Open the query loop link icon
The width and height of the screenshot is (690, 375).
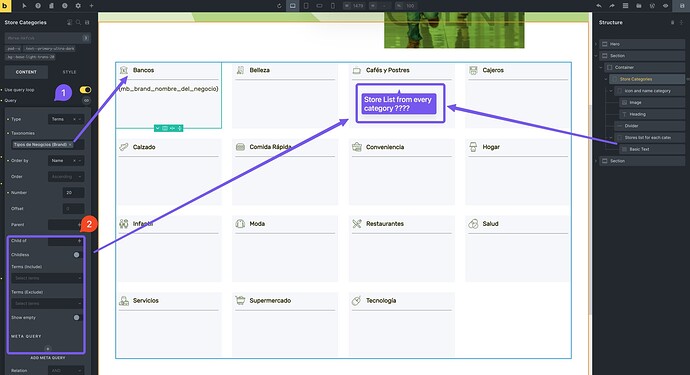pyautogui.click(x=86, y=101)
